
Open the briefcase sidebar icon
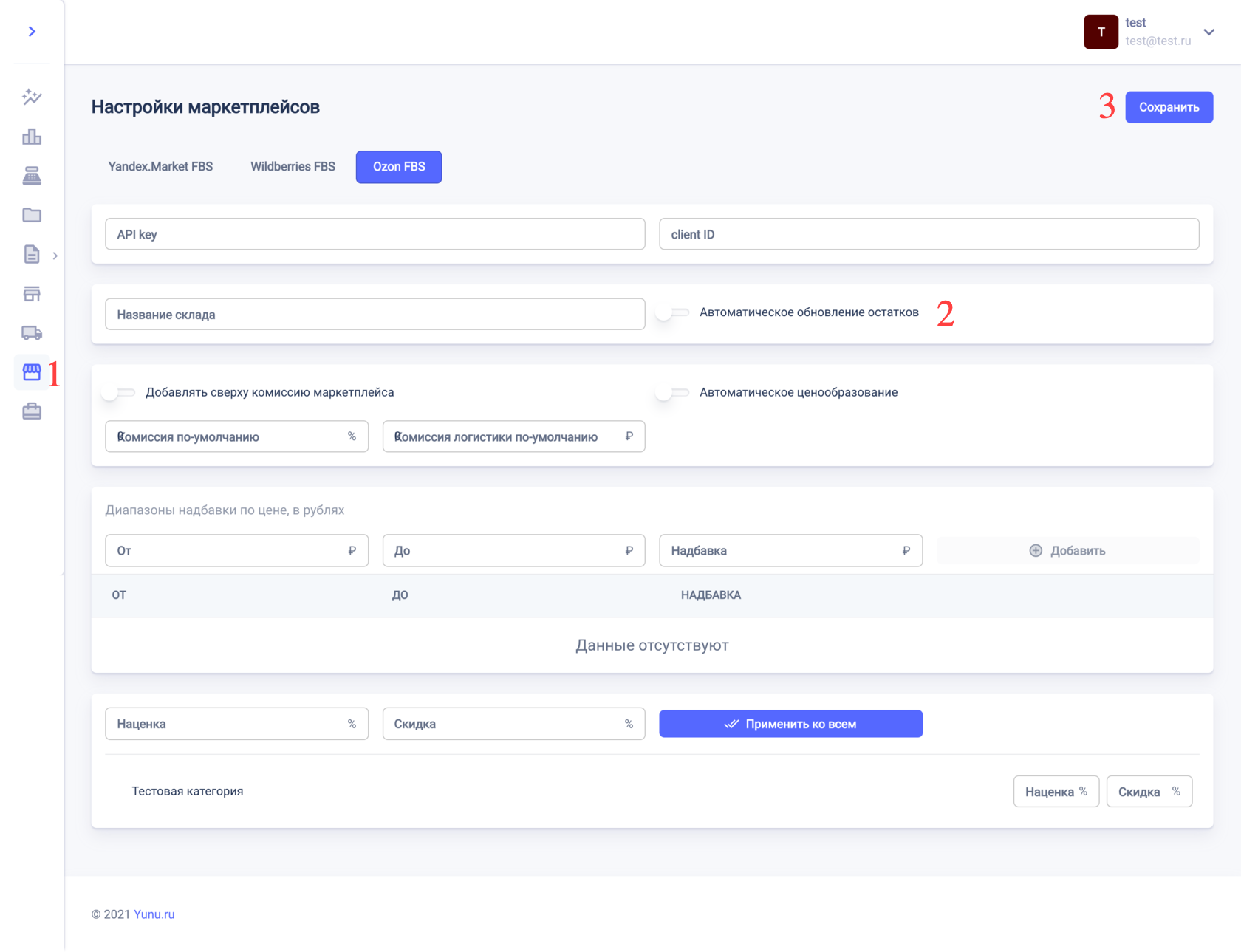click(x=32, y=411)
